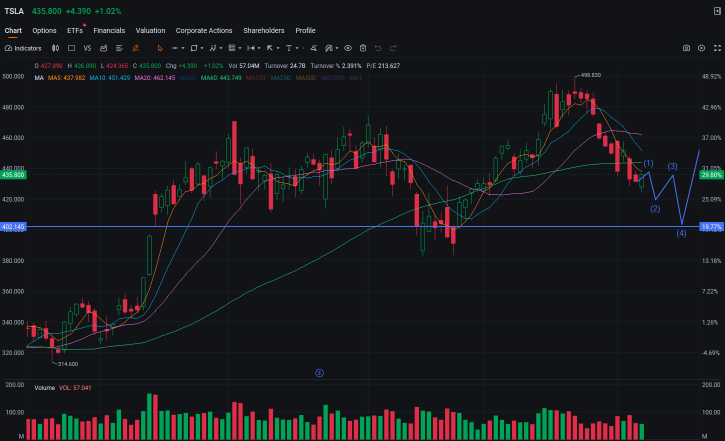Enter fullscreen chart mode
This screenshot has width=725, height=441.
click(717, 48)
